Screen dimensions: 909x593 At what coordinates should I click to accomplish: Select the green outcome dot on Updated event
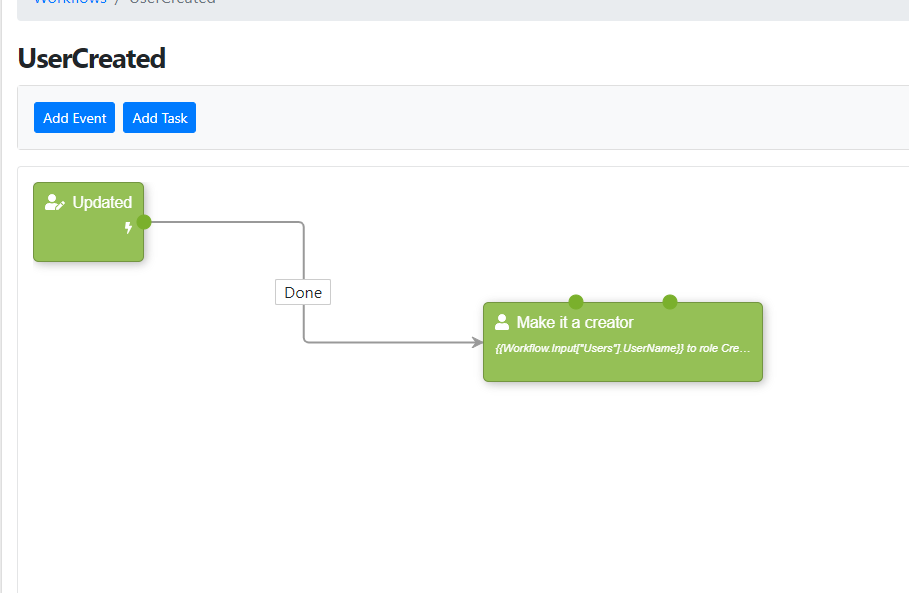coord(144,222)
